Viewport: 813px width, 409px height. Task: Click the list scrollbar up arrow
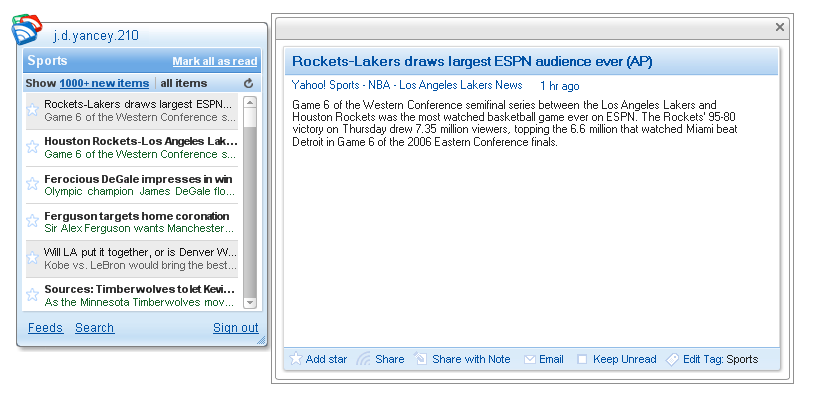250,103
